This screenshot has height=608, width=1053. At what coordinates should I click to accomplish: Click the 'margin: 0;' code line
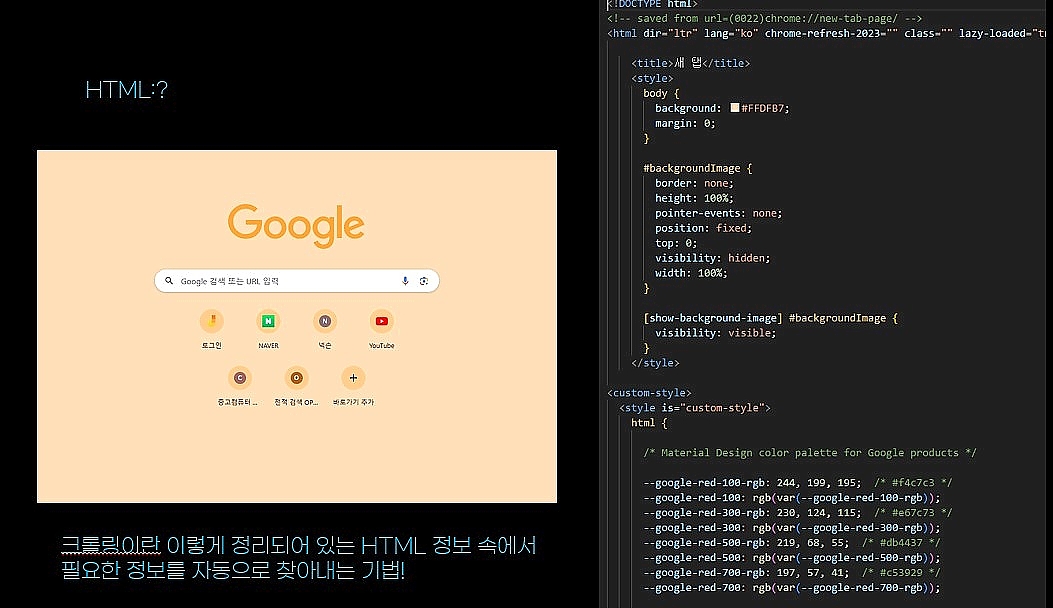685,123
